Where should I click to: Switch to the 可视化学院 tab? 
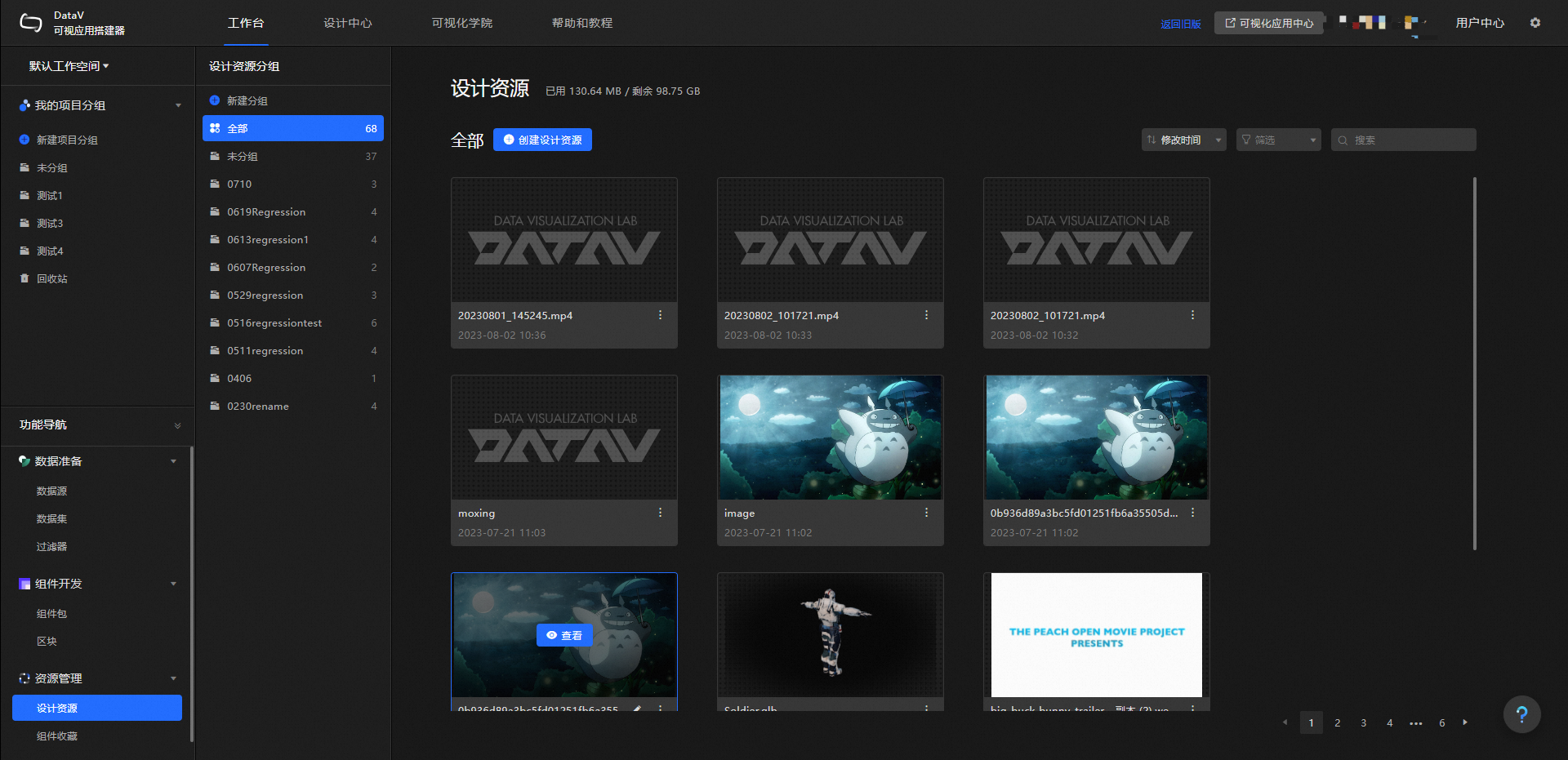coord(462,23)
